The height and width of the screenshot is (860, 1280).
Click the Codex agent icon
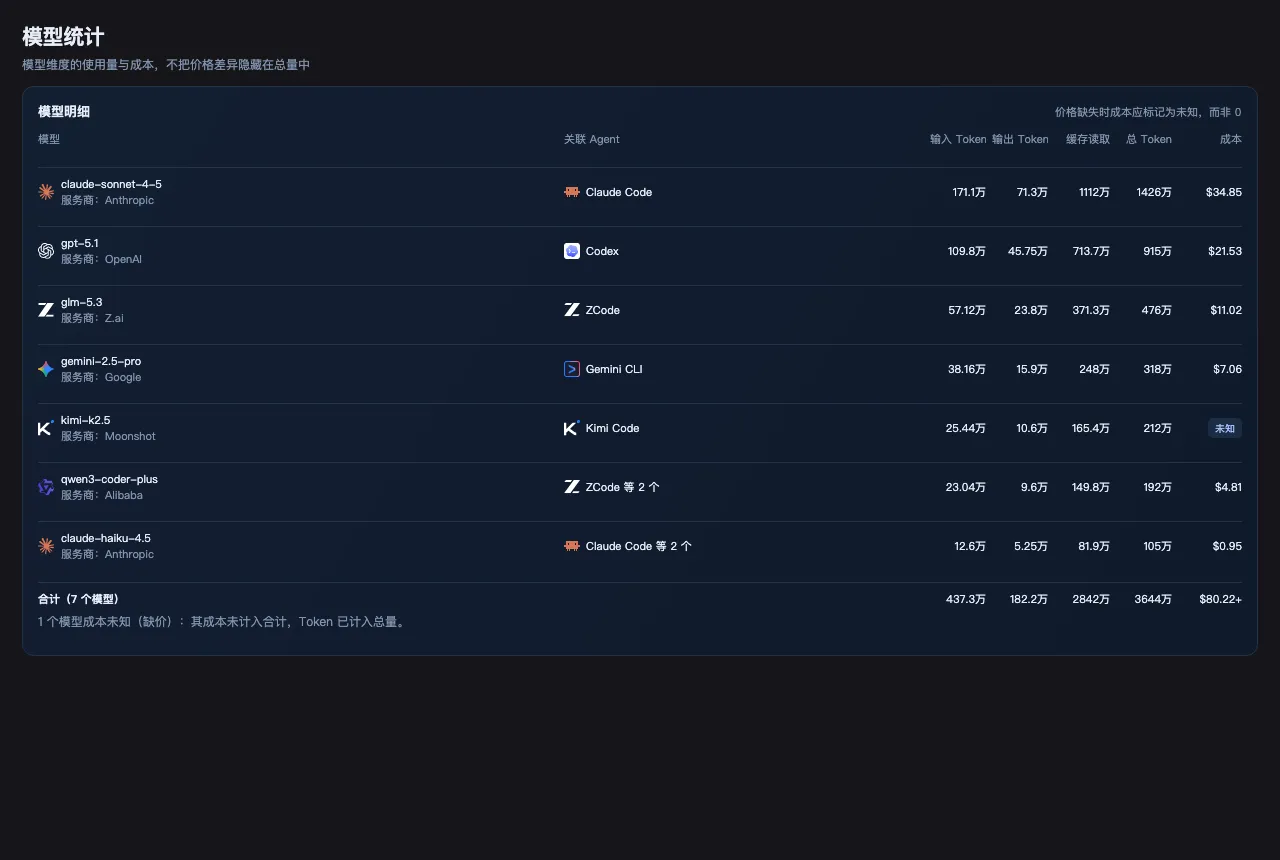[x=572, y=251]
